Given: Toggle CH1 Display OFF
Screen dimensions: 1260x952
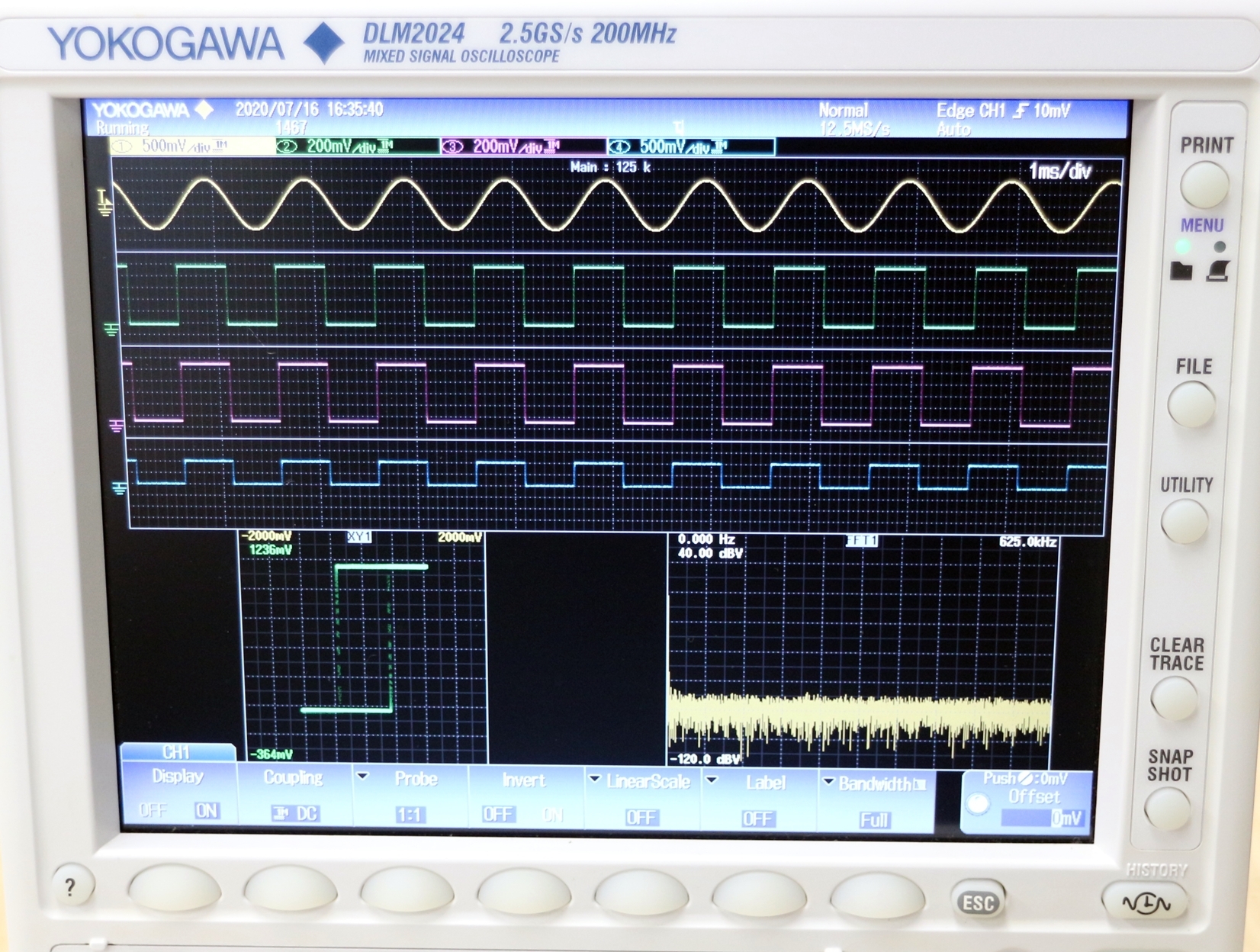Looking at the screenshot, I should [x=153, y=810].
